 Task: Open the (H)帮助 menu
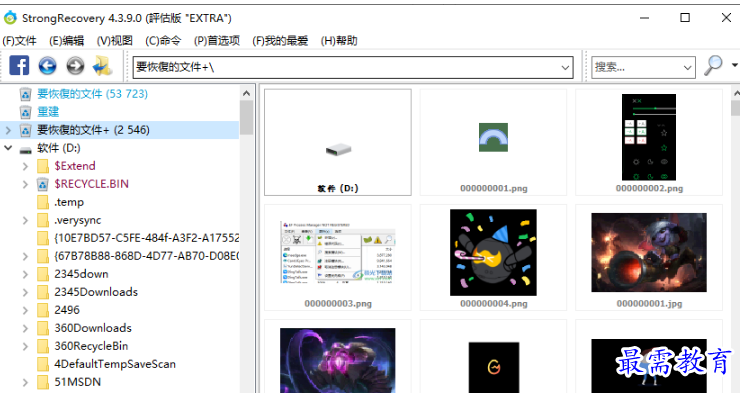[339, 41]
